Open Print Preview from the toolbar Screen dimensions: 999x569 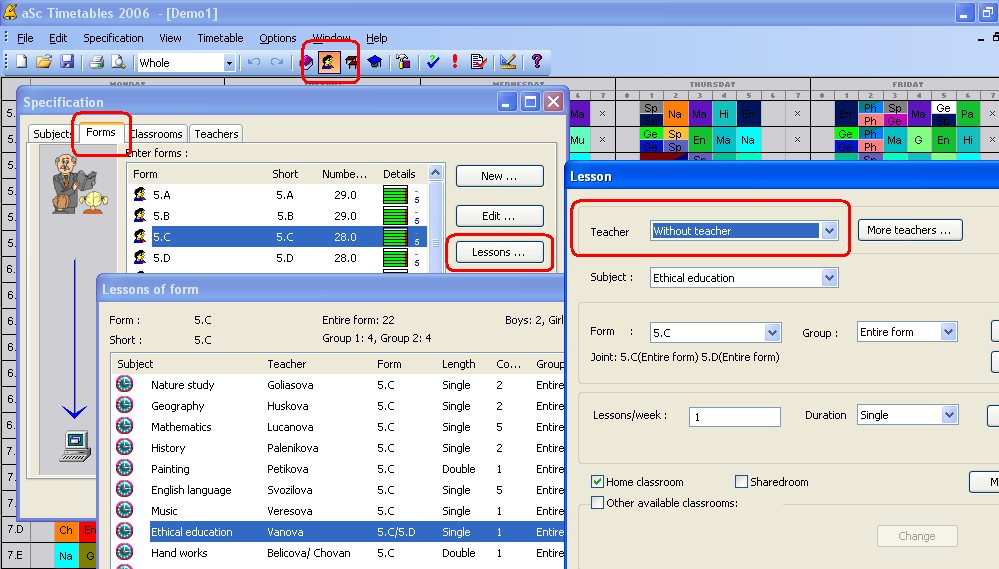click(x=118, y=62)
